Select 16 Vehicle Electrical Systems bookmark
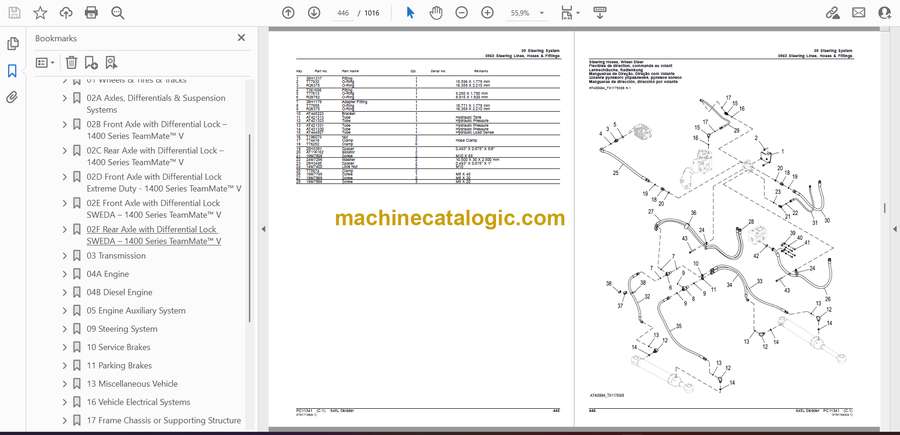 (138, 402)
